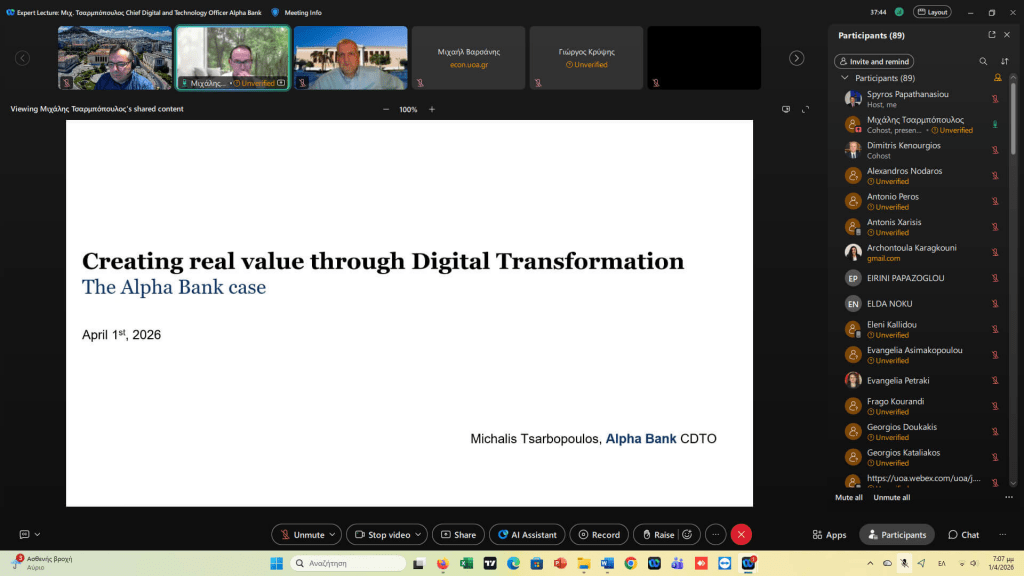Toggle mute for Evangelia Petraki

(995, 380)
